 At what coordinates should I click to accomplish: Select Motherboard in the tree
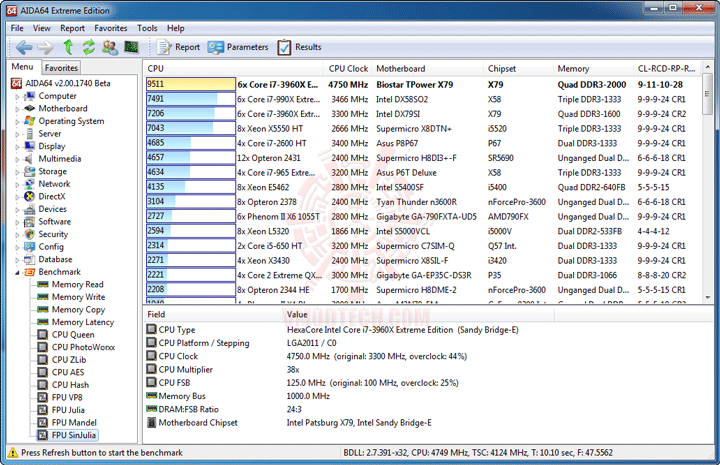click(62, 108)
